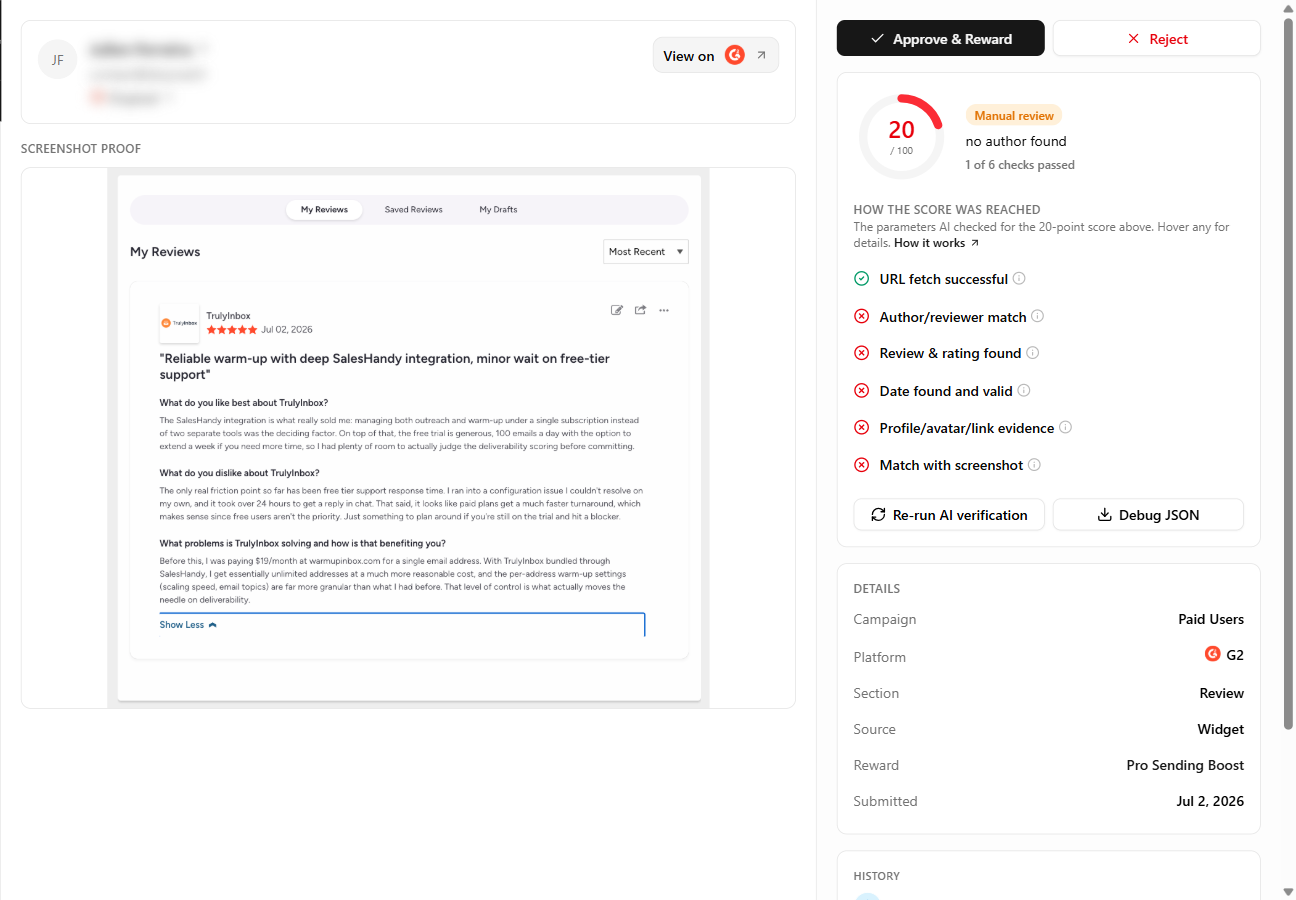Screen dimensions: 1296x900
Task: Click the share icon on the TrulyInbox review
Action: click(640, 310)
